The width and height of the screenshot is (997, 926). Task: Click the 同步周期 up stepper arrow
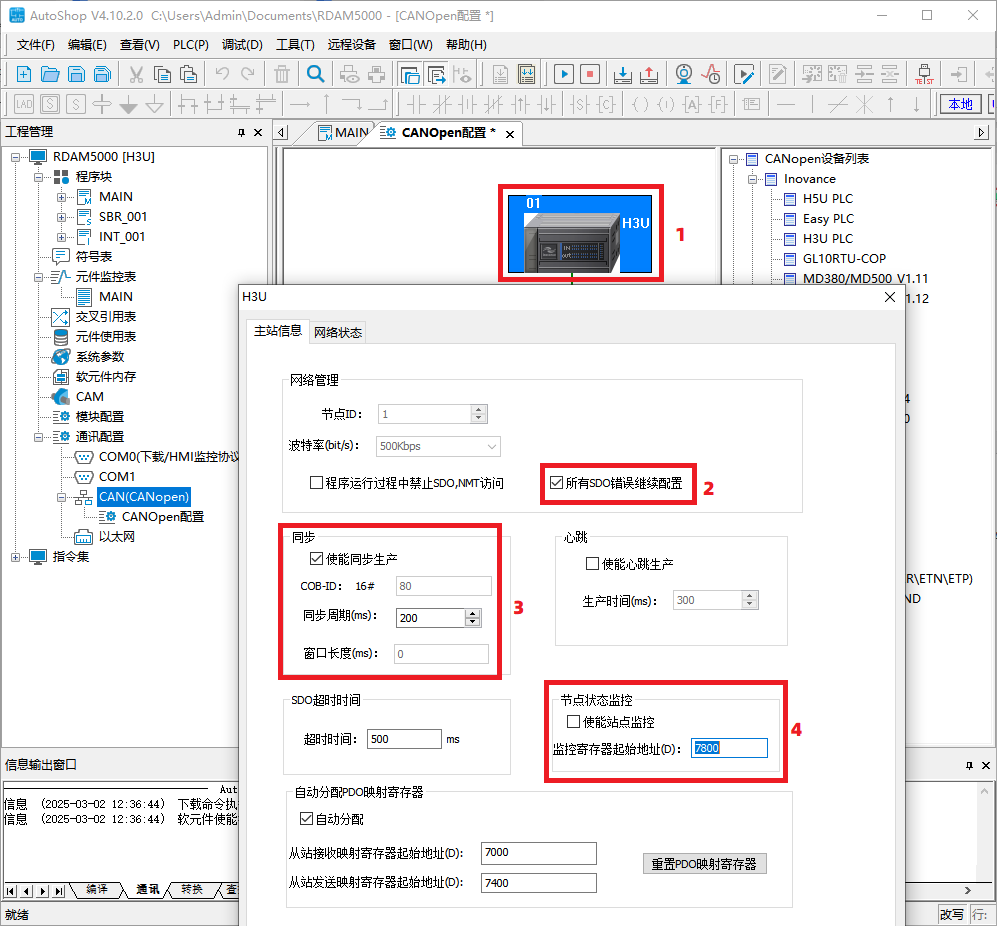coord(473,613)
